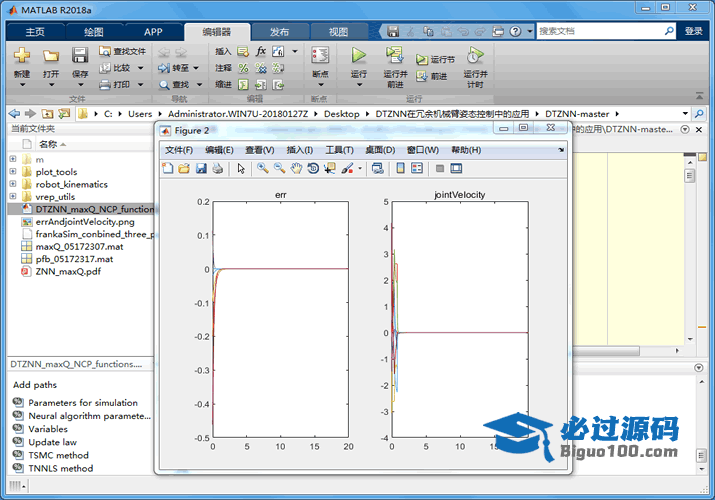715x500 pixels.
Task: Click Run and Advance (运行并前进) icon
Action: tap(394, 55)
